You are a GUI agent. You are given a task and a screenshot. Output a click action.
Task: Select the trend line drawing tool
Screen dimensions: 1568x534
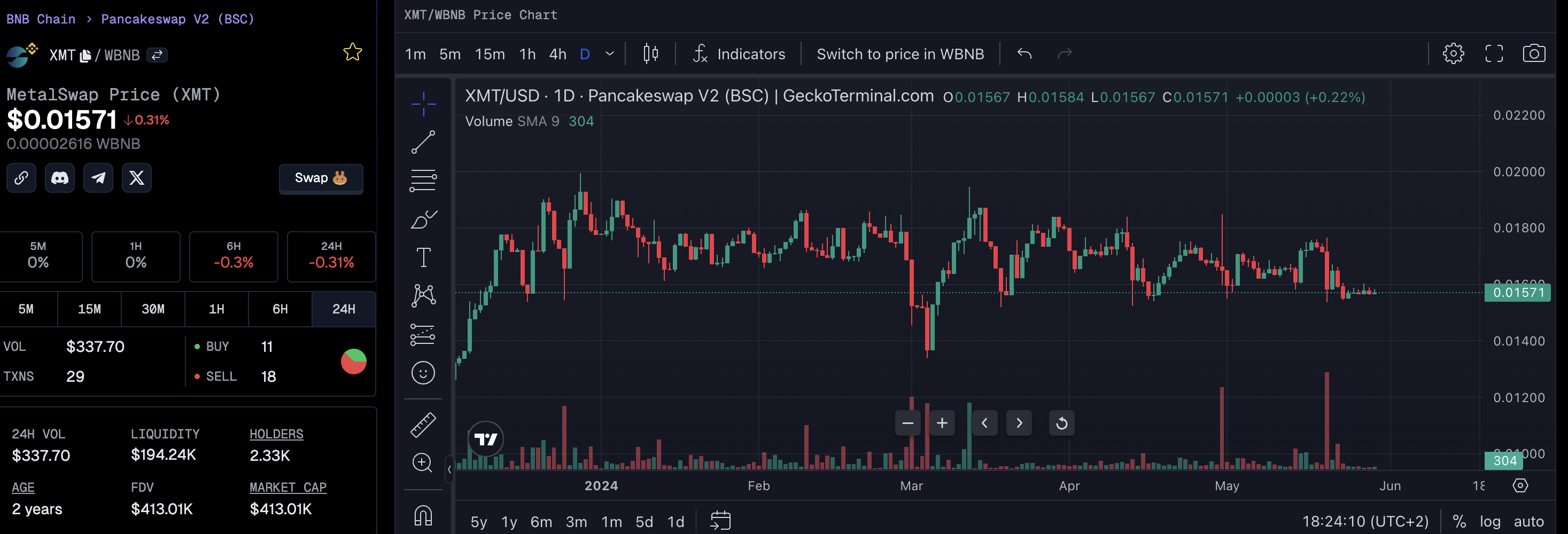pos(423,143)
